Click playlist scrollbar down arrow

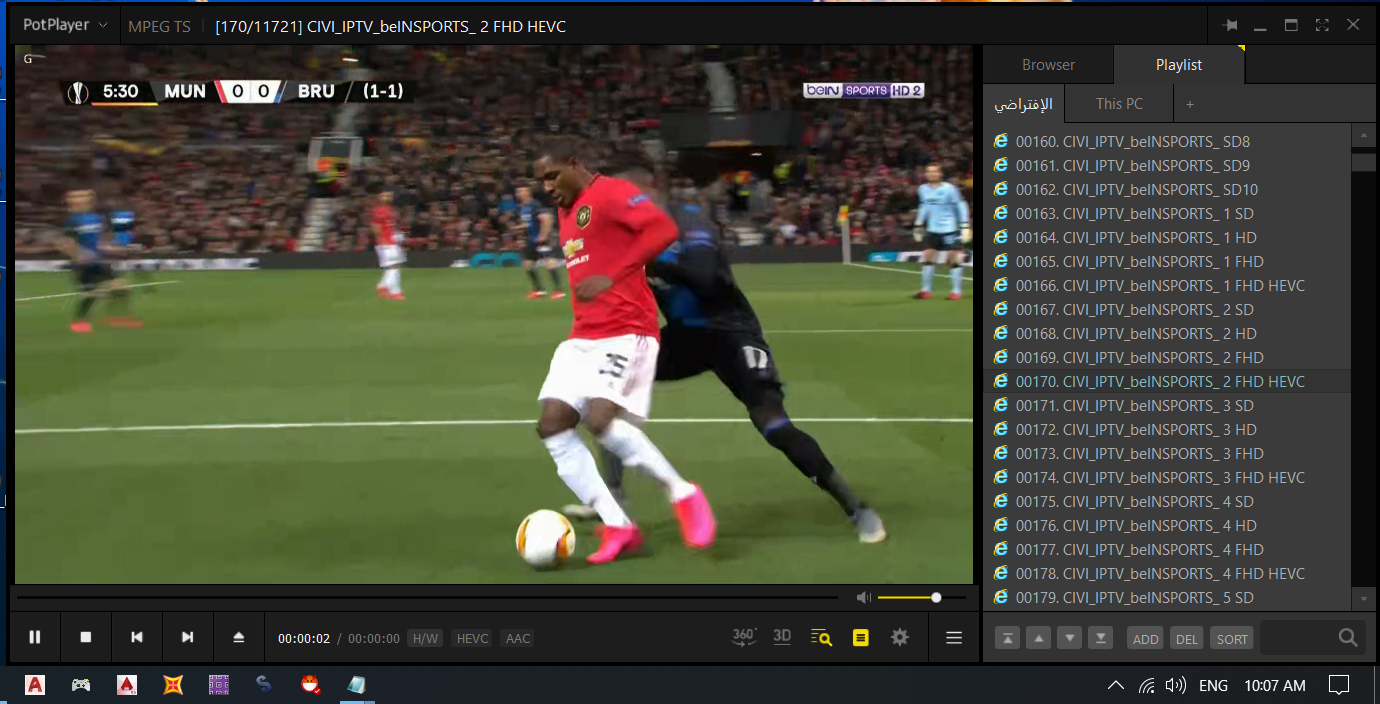click(1363, 599)
